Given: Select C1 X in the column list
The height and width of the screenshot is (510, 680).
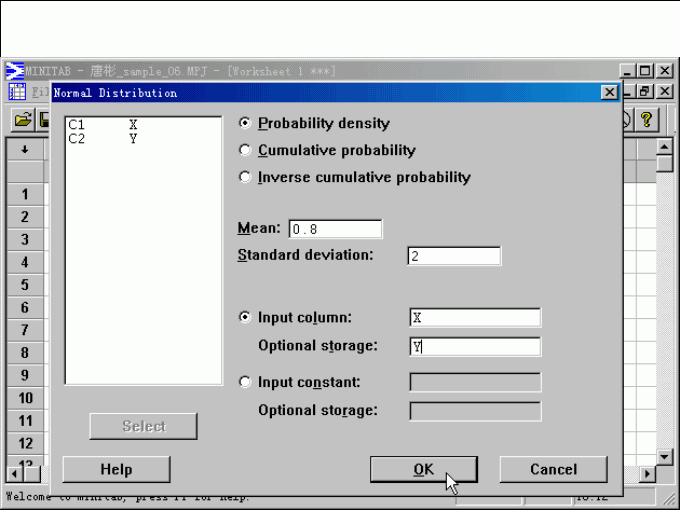Looking at the screenshot, I should [x=100, y=125].
